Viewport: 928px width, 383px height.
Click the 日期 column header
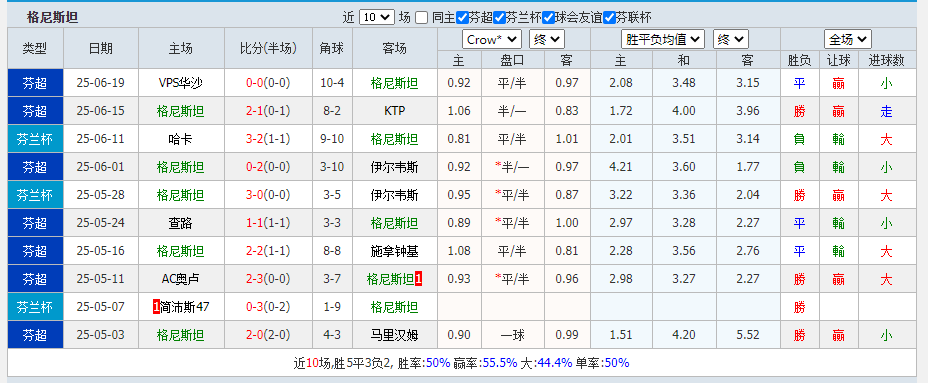(x=101, y=49)
